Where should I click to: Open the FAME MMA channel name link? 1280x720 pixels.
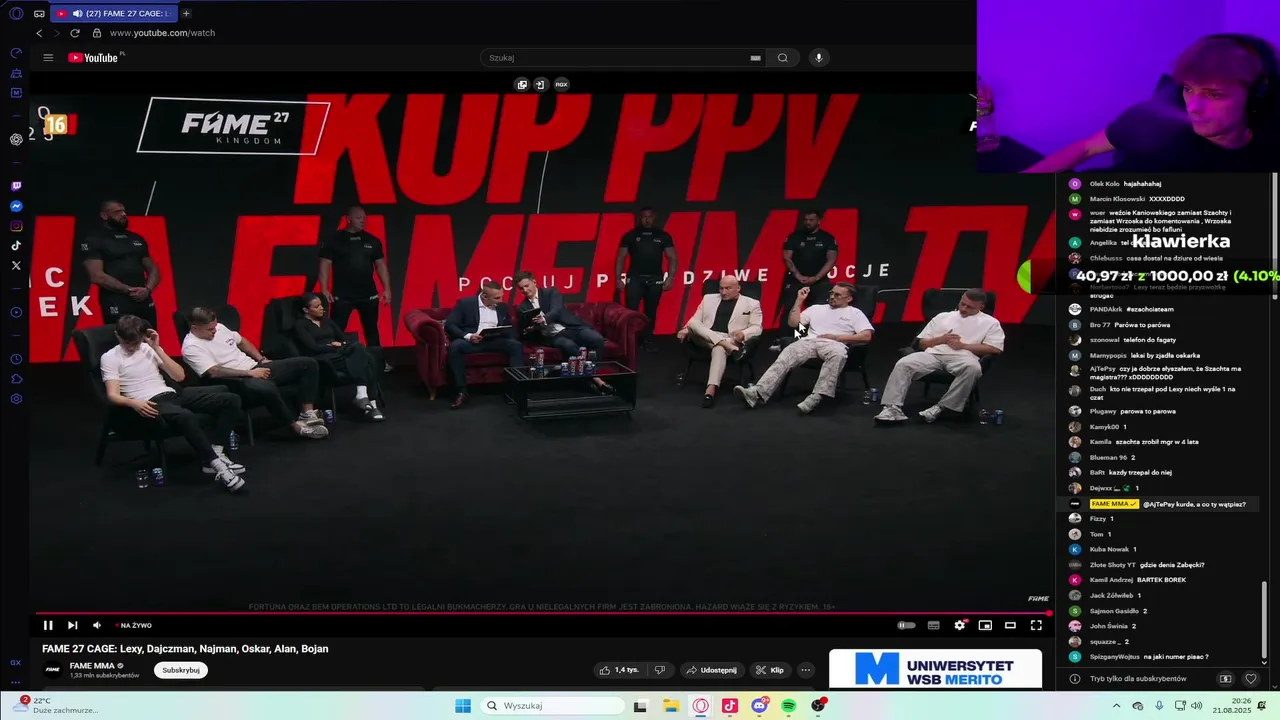(92, 666)
